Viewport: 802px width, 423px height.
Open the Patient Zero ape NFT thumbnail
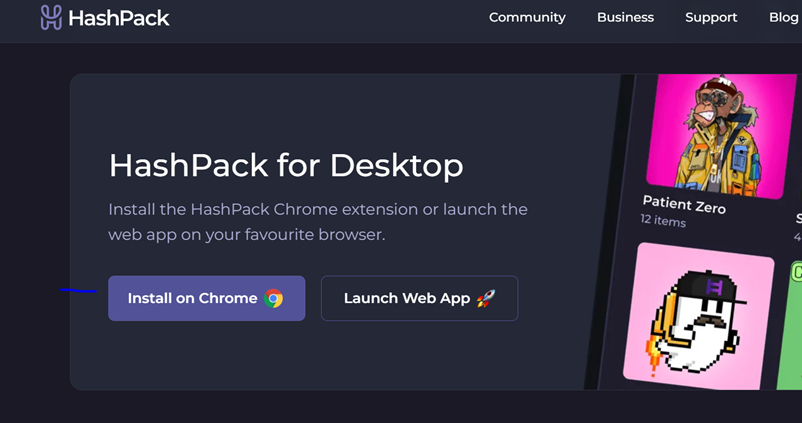coord(720,136)
